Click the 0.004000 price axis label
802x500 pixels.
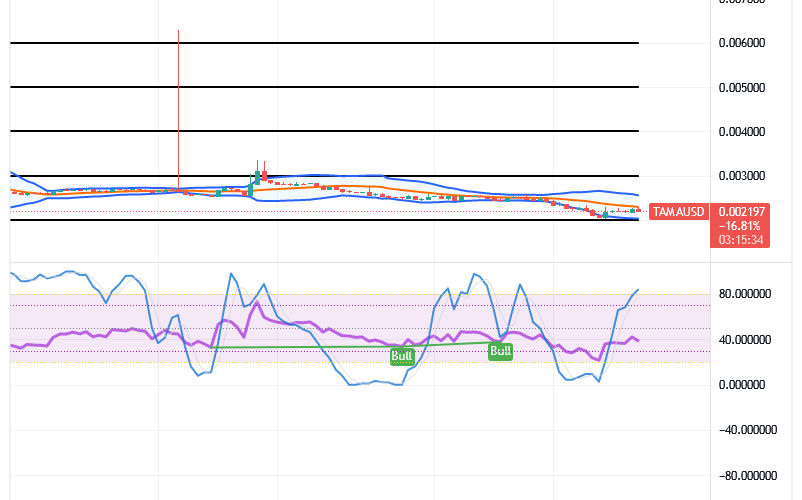(x=742, y=132)
